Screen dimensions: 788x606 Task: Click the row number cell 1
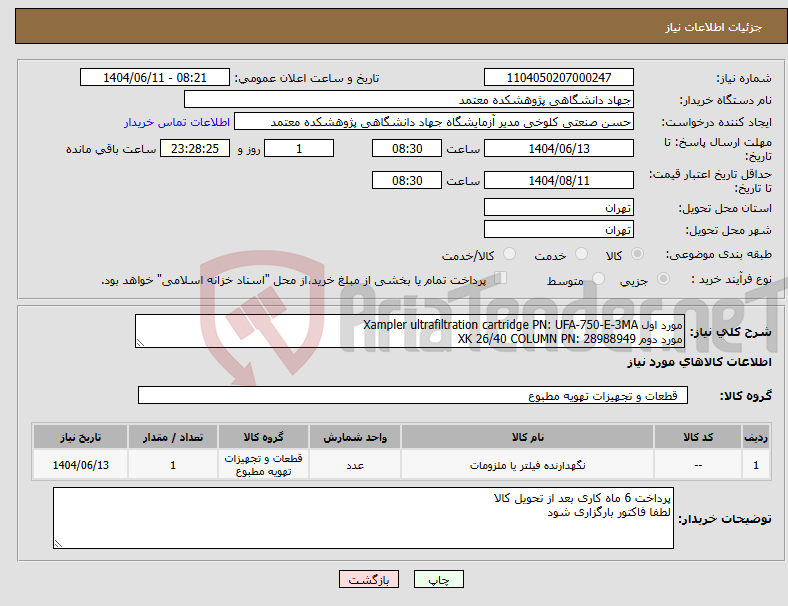click(x=756, y=465)
